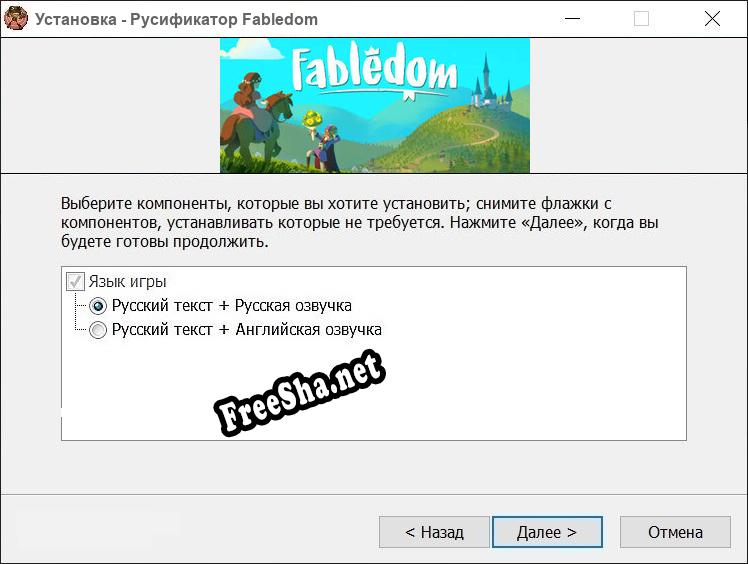Close the Fabledom installer window
The height and width of the screenshot is (564, 748).
pos(712,19)
